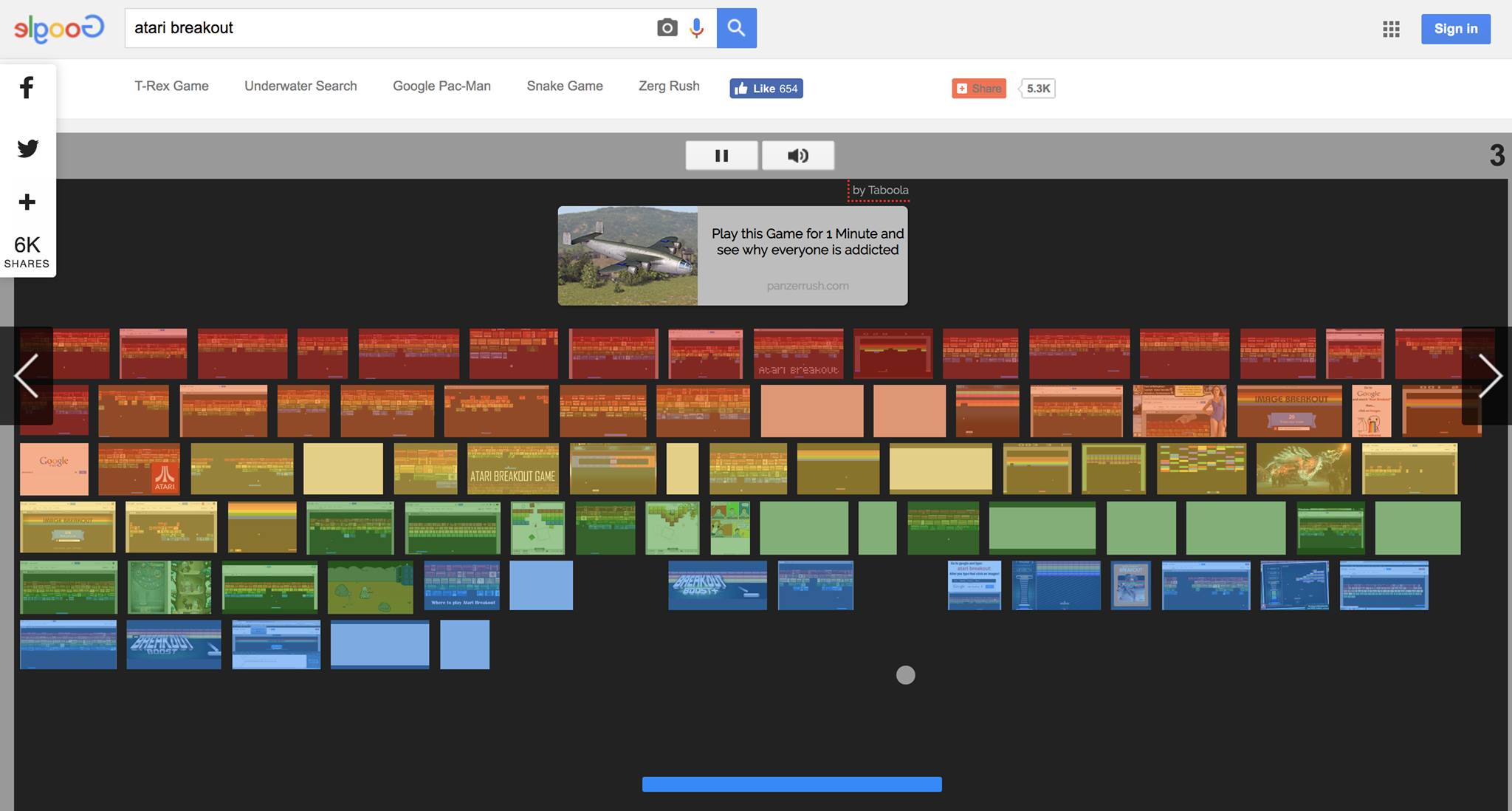Open more sharing options plus icon

coord(27,202)
